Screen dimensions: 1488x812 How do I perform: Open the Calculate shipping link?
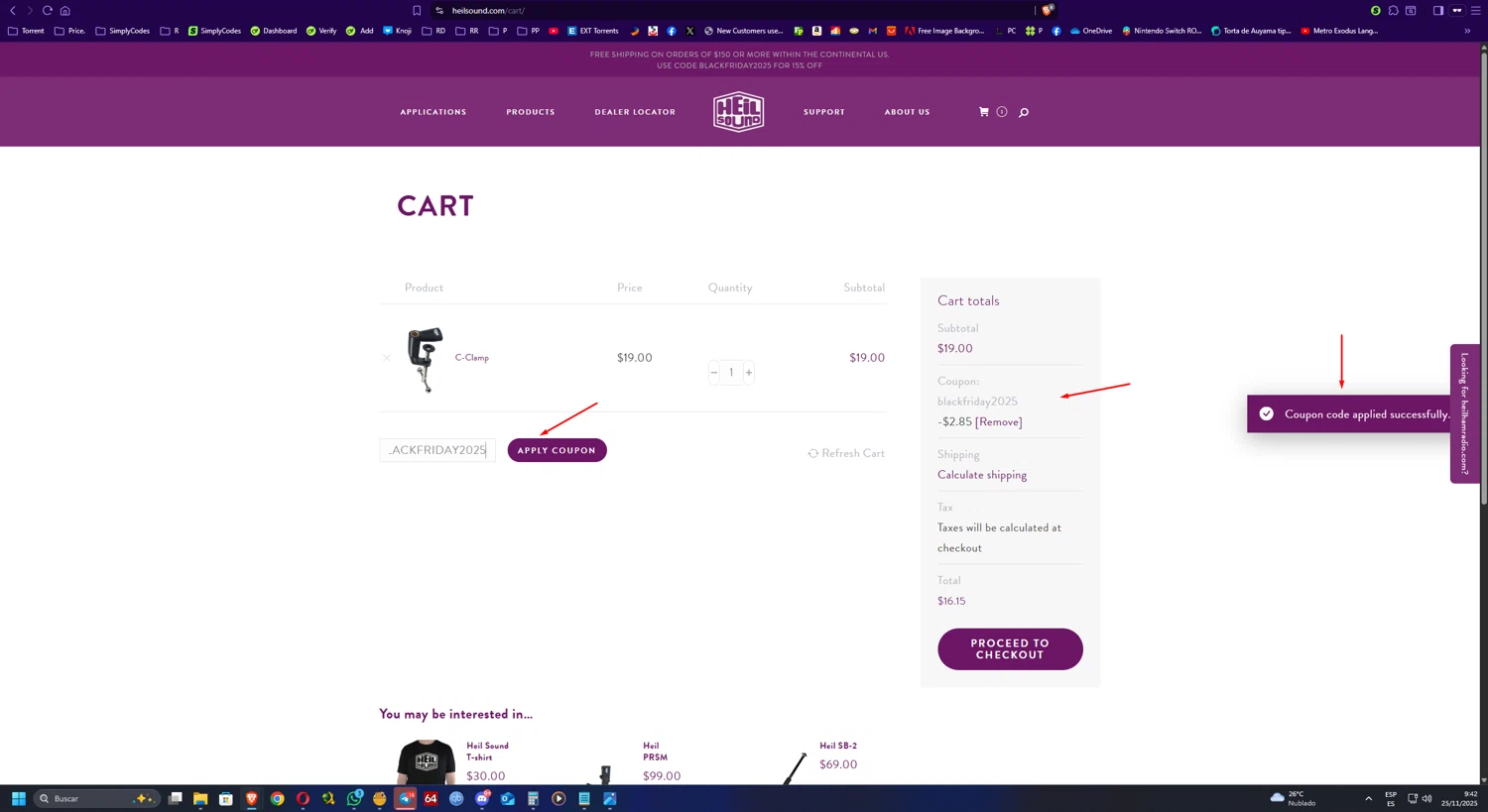tap(982, 475)
